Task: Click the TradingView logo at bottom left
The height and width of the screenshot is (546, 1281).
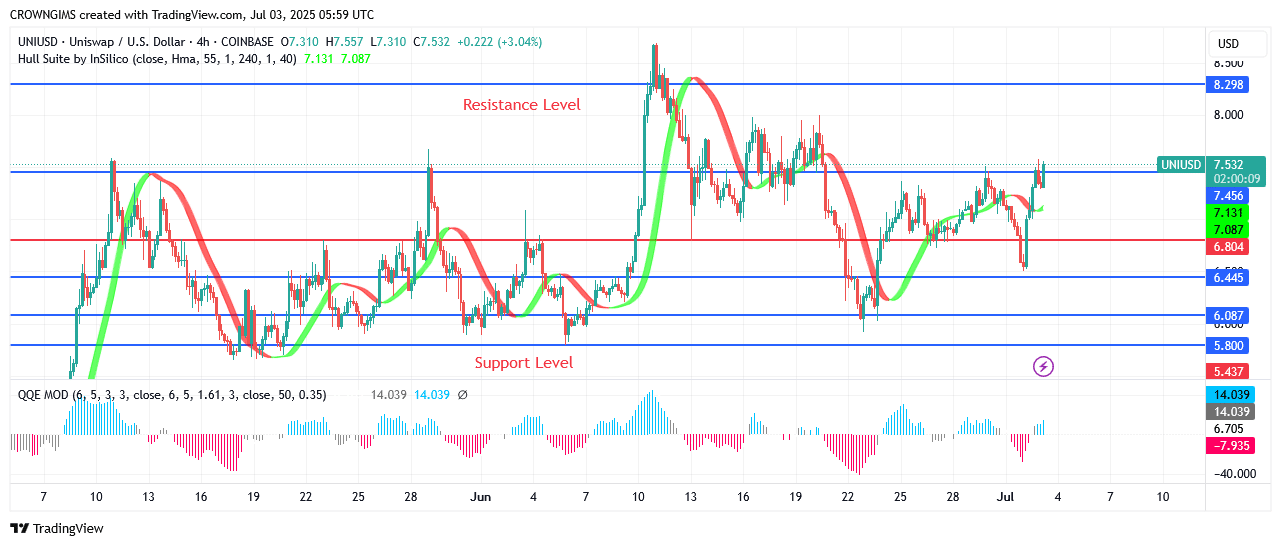Action: (x=57, y=528)
